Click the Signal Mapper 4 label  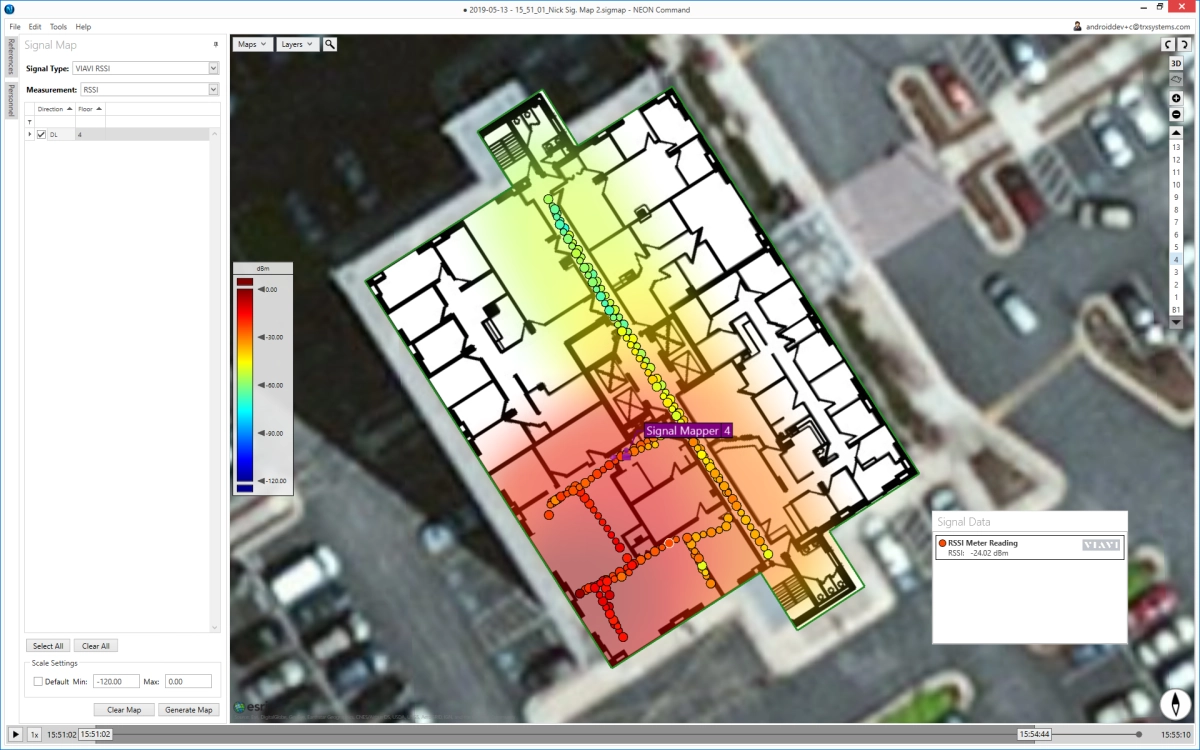click(x=688, y=431)
